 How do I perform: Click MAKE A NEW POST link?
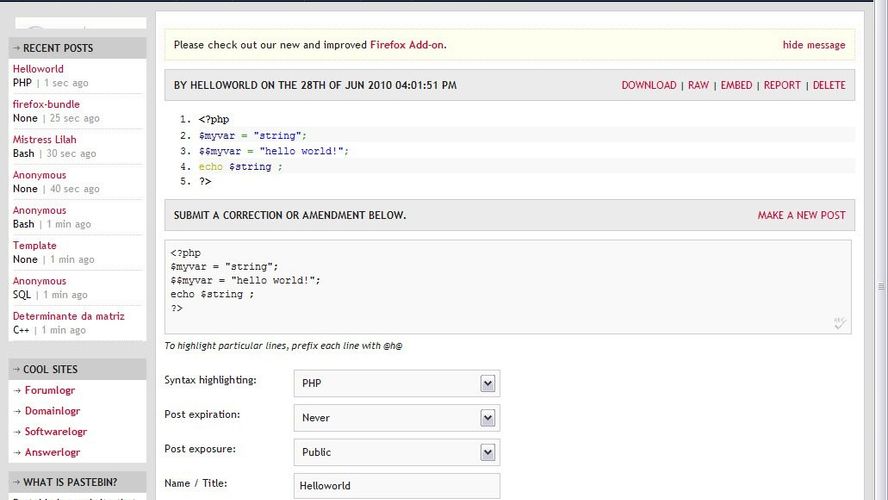pyautogui.click(x=801, y=215)
